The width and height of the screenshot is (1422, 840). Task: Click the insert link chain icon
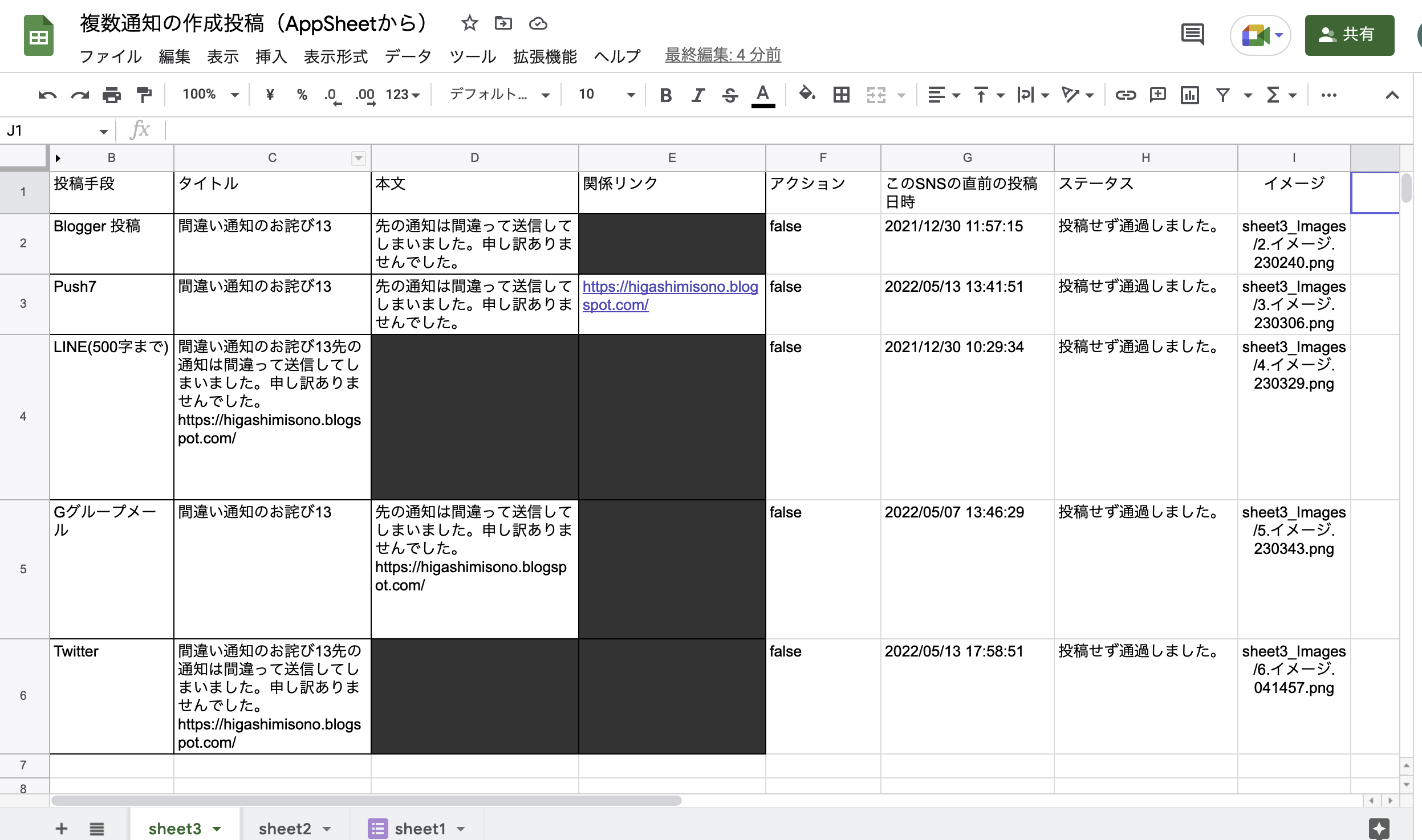(x=1126, y=95)
